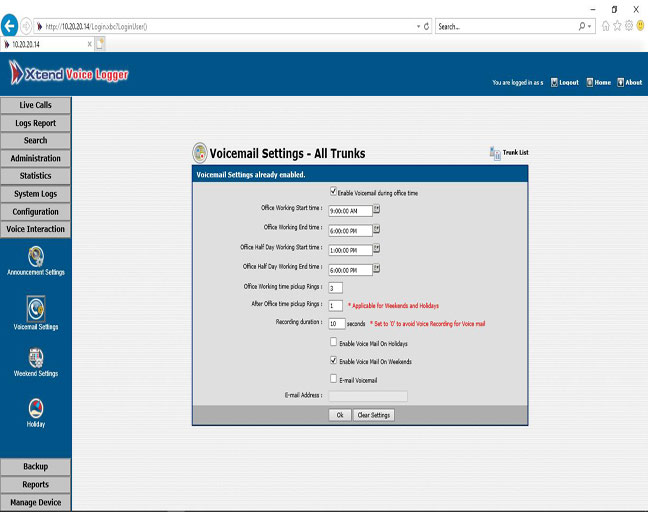Open the Administration menu
Screen dimensions: 648x512
(36, 158)
